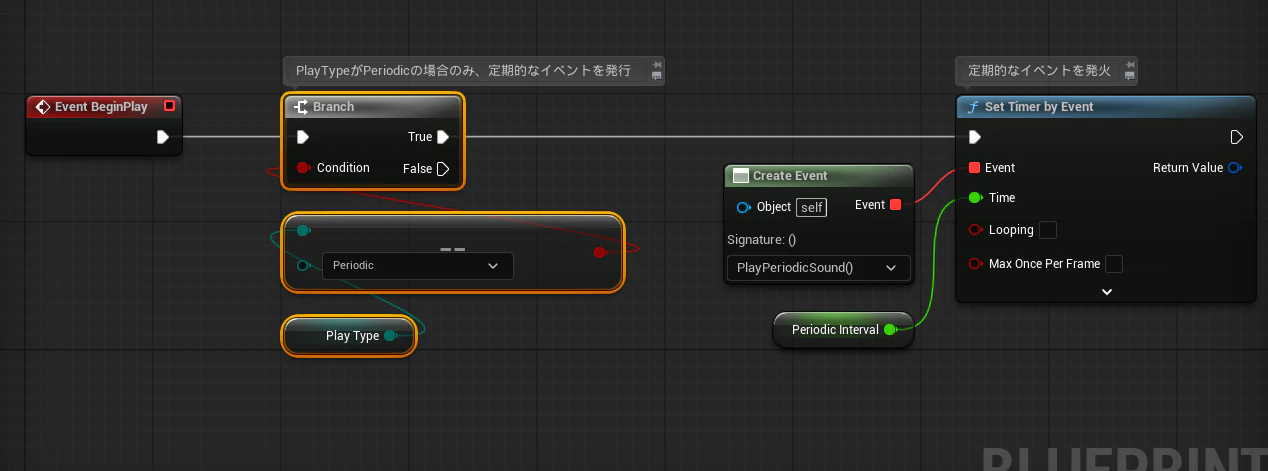Click the red boolean output pin of equals node
Screen dimensions: 1268x471
click(600, 252)
